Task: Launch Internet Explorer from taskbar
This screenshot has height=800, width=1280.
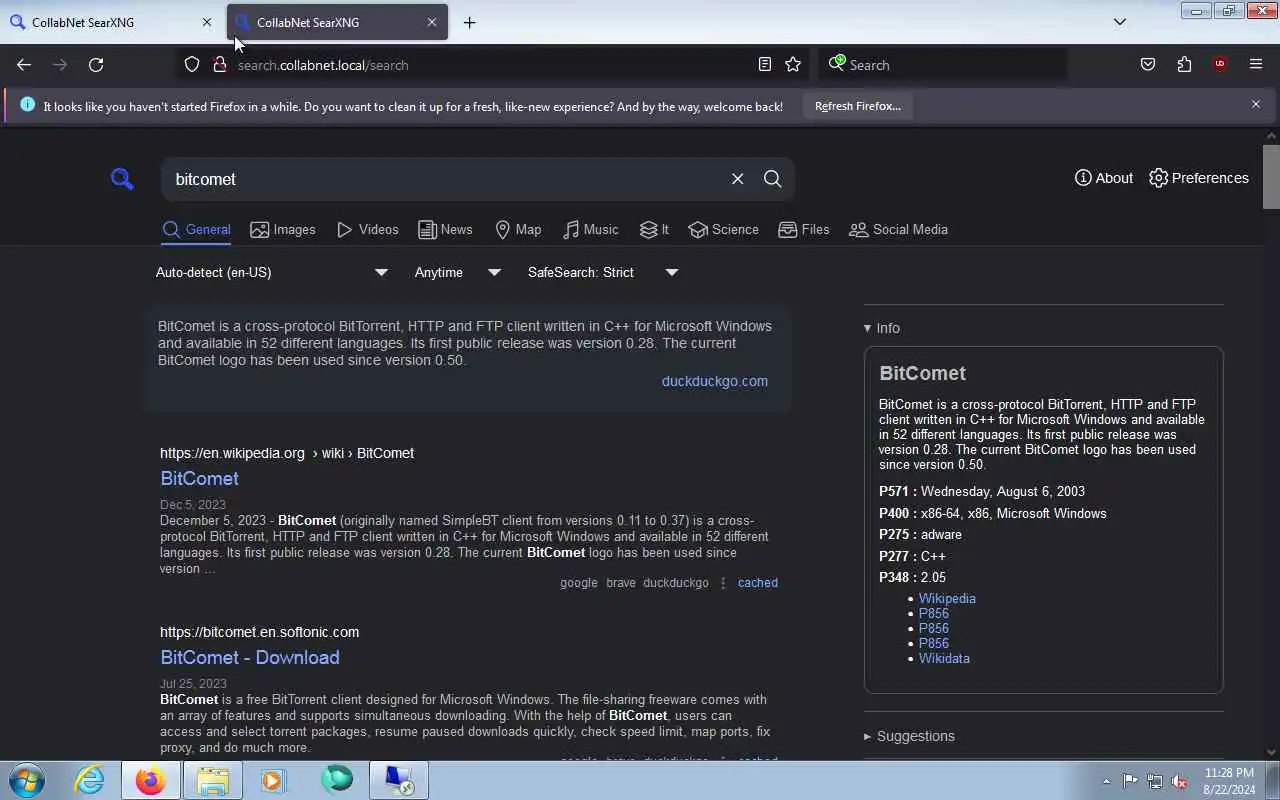Action: click(x=90, y=780)
